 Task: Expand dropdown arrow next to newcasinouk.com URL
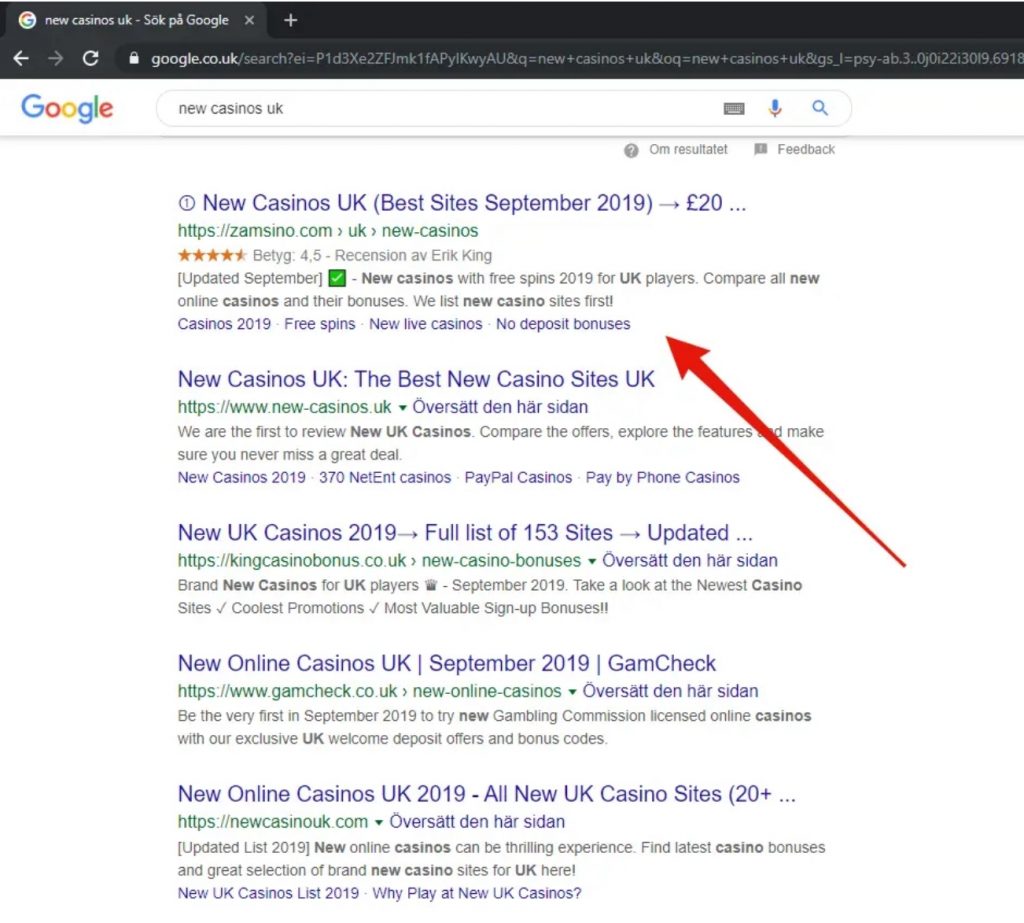pyautogui.click(x=379, y=823)
